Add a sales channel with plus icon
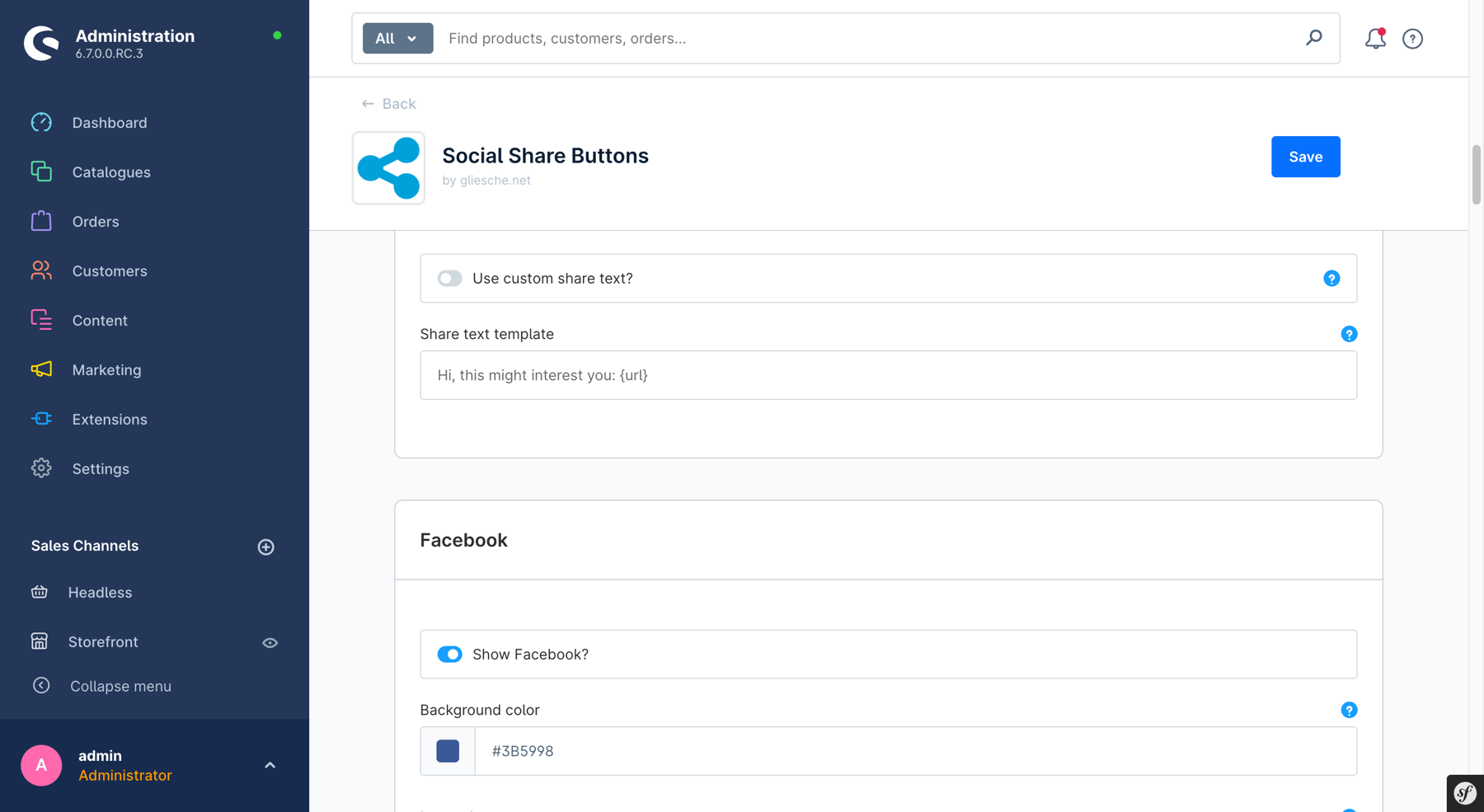 point(265,547)
